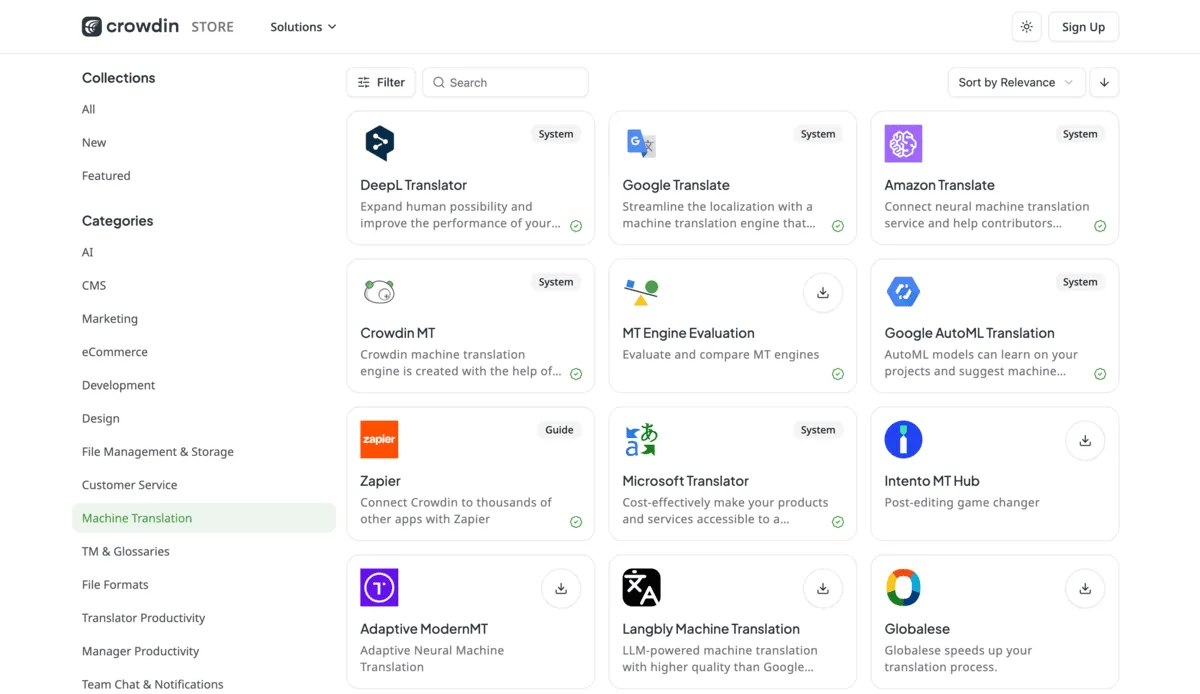Click 'Evaluate and compare MT engines' text
Image resolution: width=1200 pixels, height=694 pixels.
click(720, 354)
